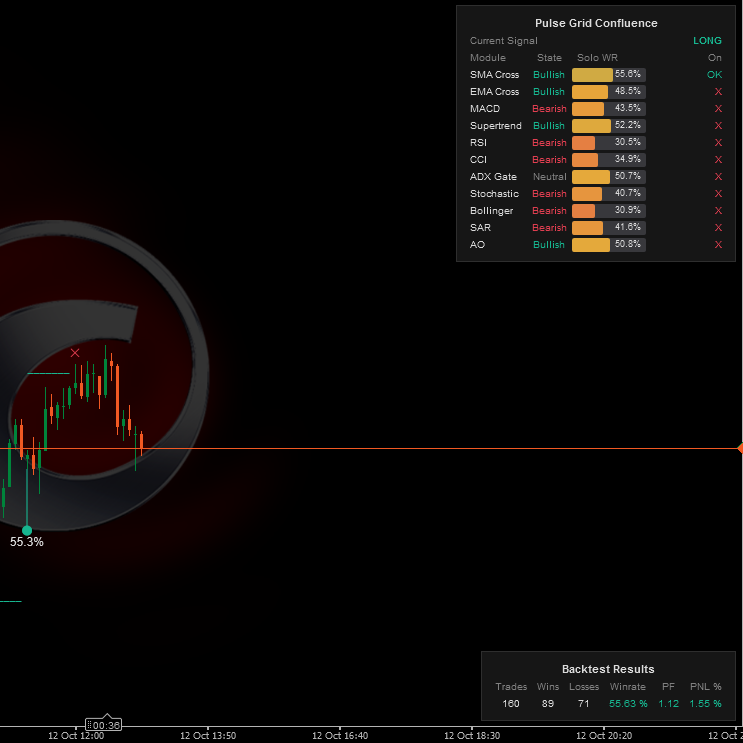Click the 12 Oct 12:00 time label

(x=76, y=736)
